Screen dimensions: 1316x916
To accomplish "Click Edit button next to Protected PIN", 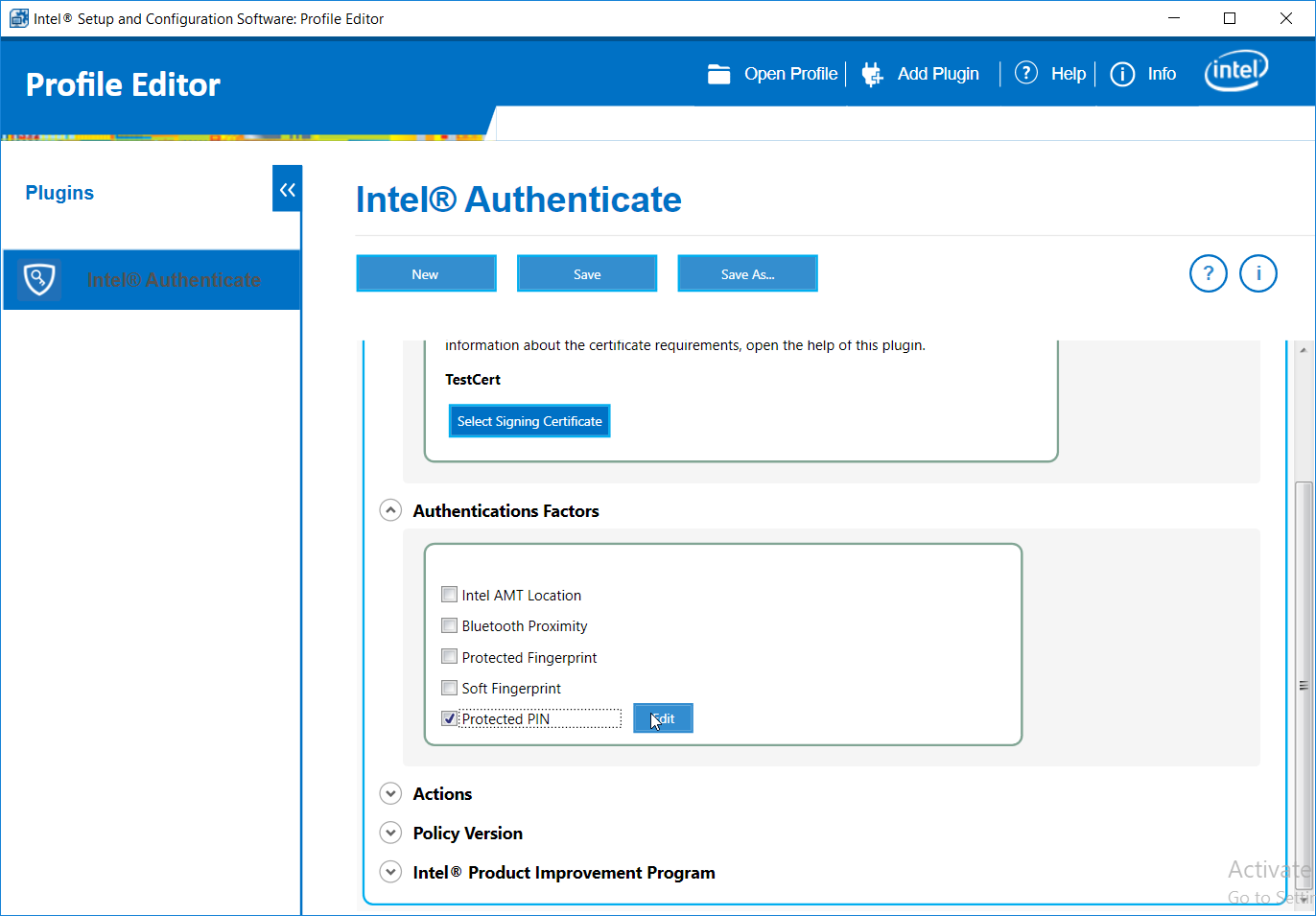I will coord(663,718).
